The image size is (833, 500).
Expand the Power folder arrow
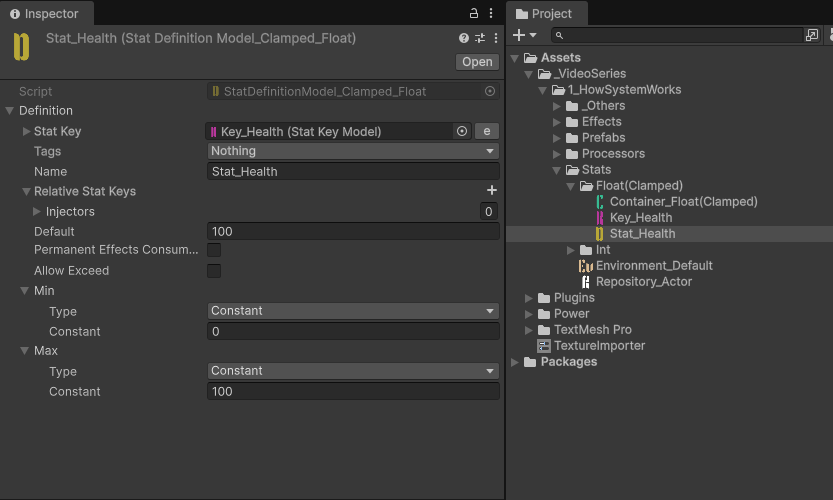coord(529,314)
